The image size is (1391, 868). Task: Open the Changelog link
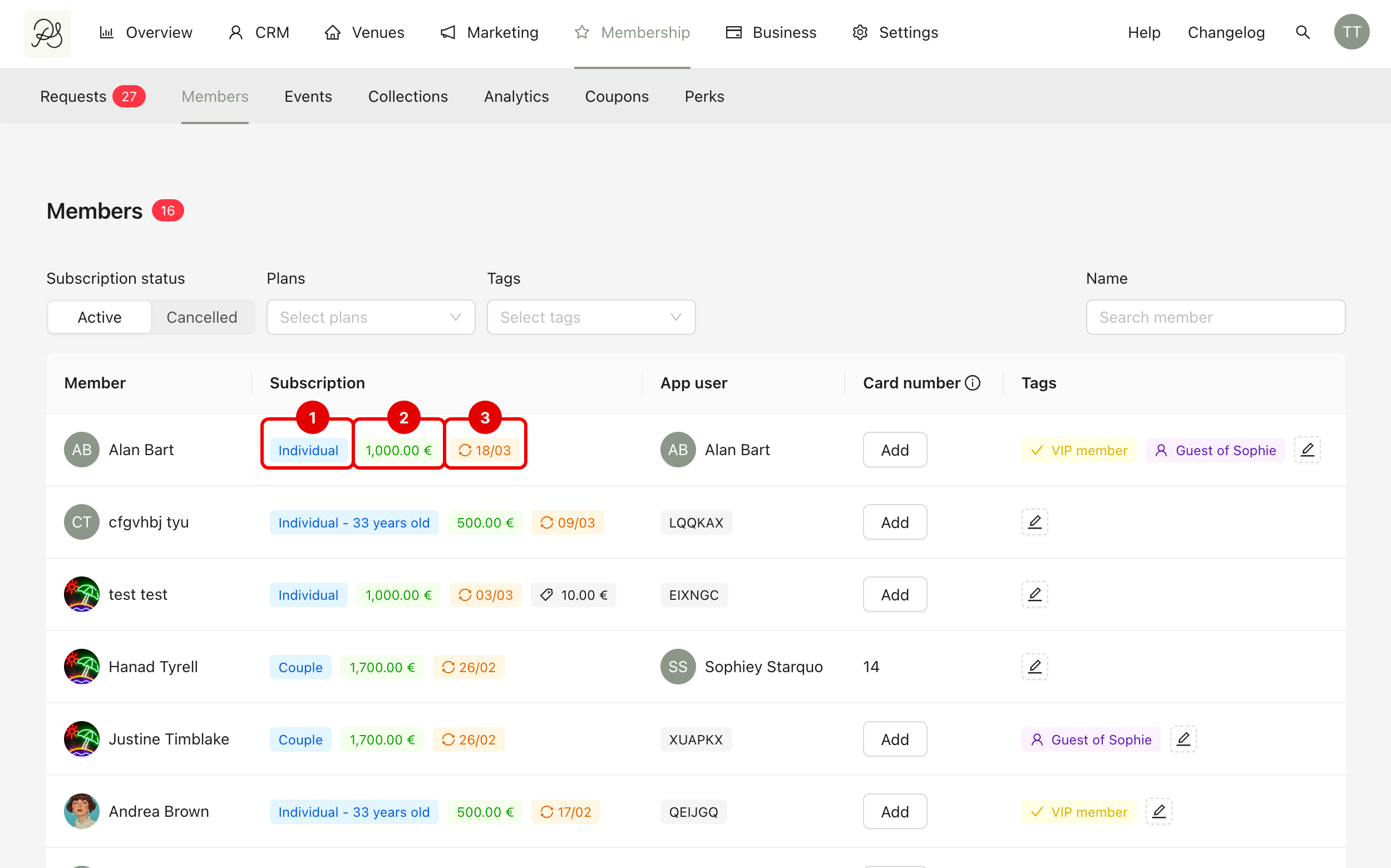coord(1226,32)
